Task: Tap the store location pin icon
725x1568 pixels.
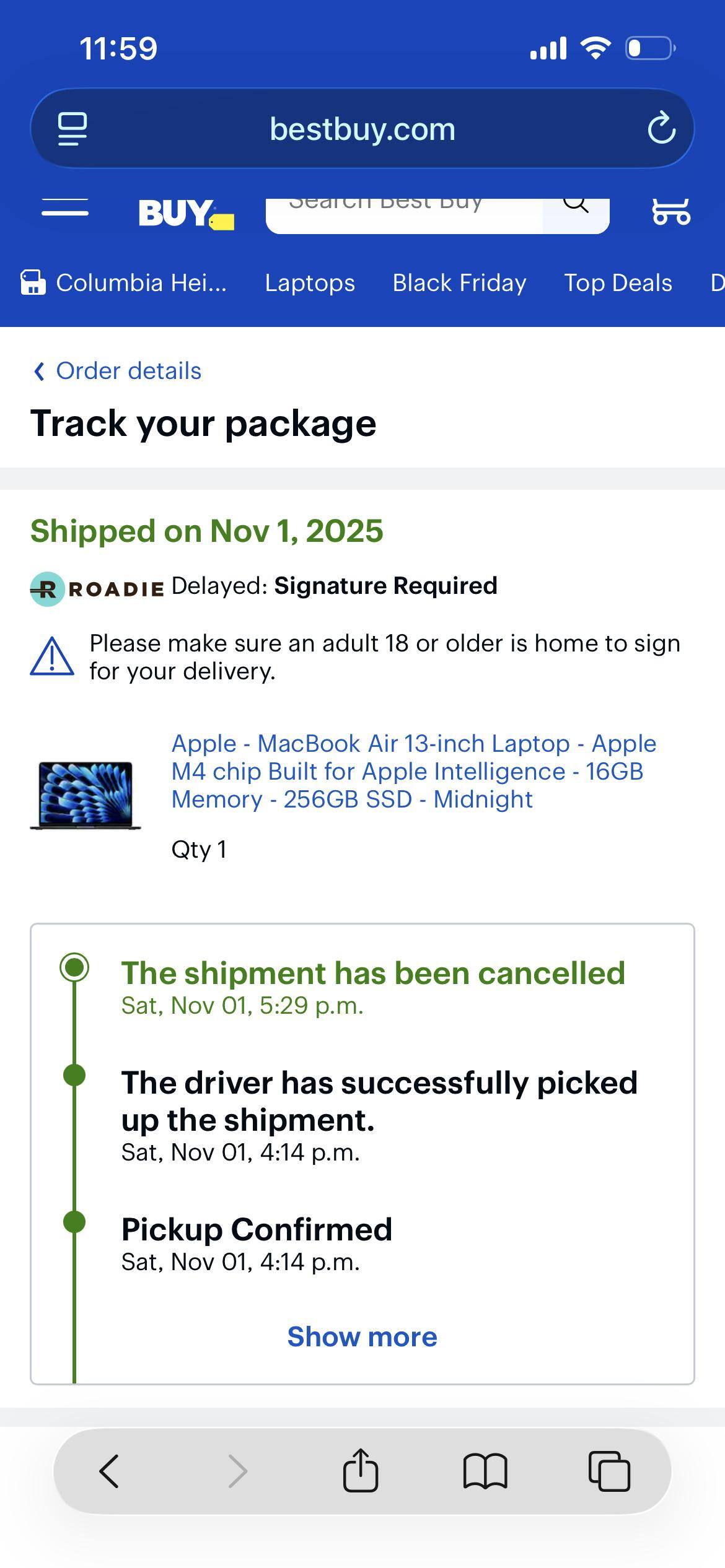Action: pos(34,282)
